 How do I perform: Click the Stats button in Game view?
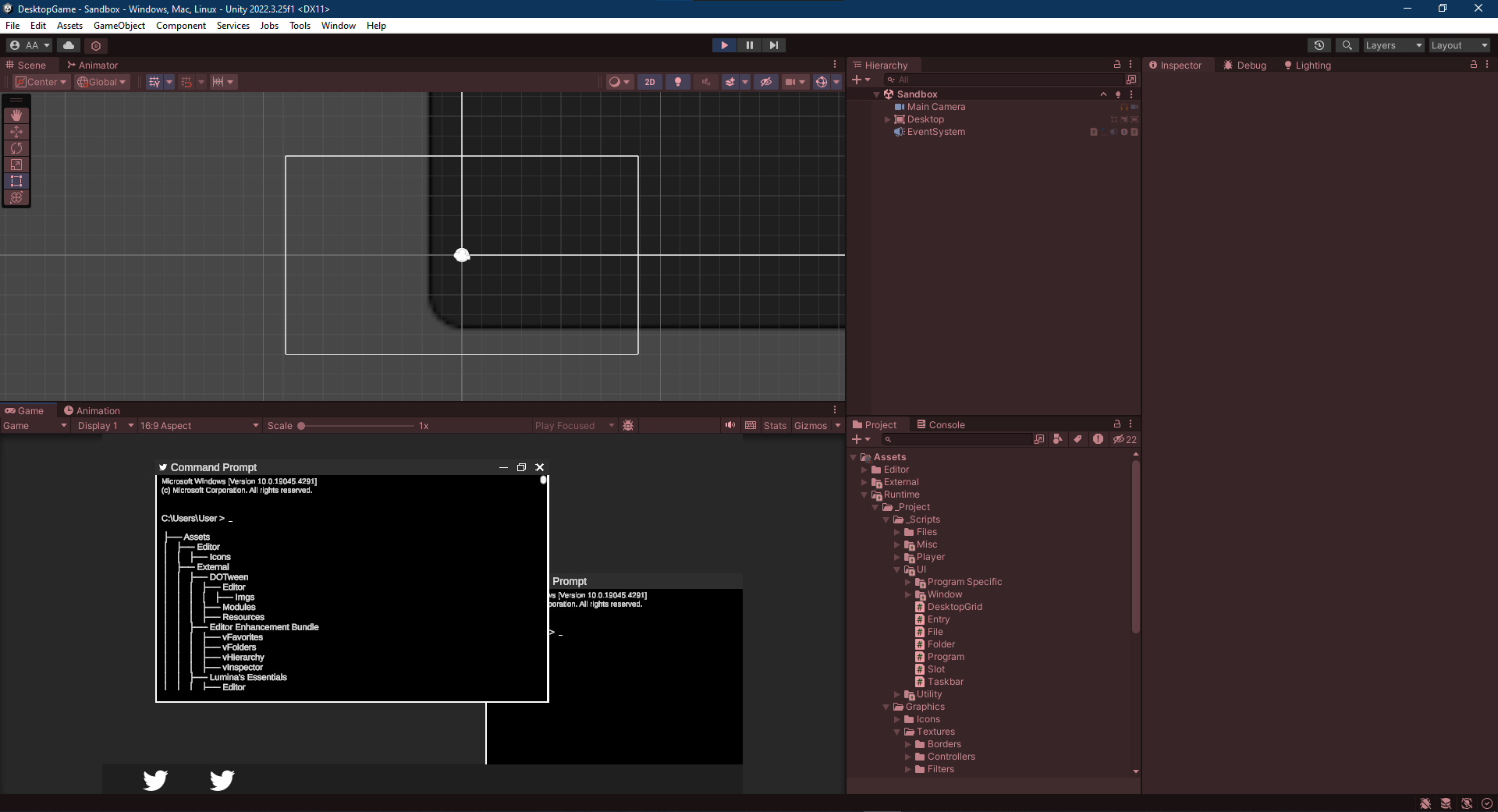(775, 425)
